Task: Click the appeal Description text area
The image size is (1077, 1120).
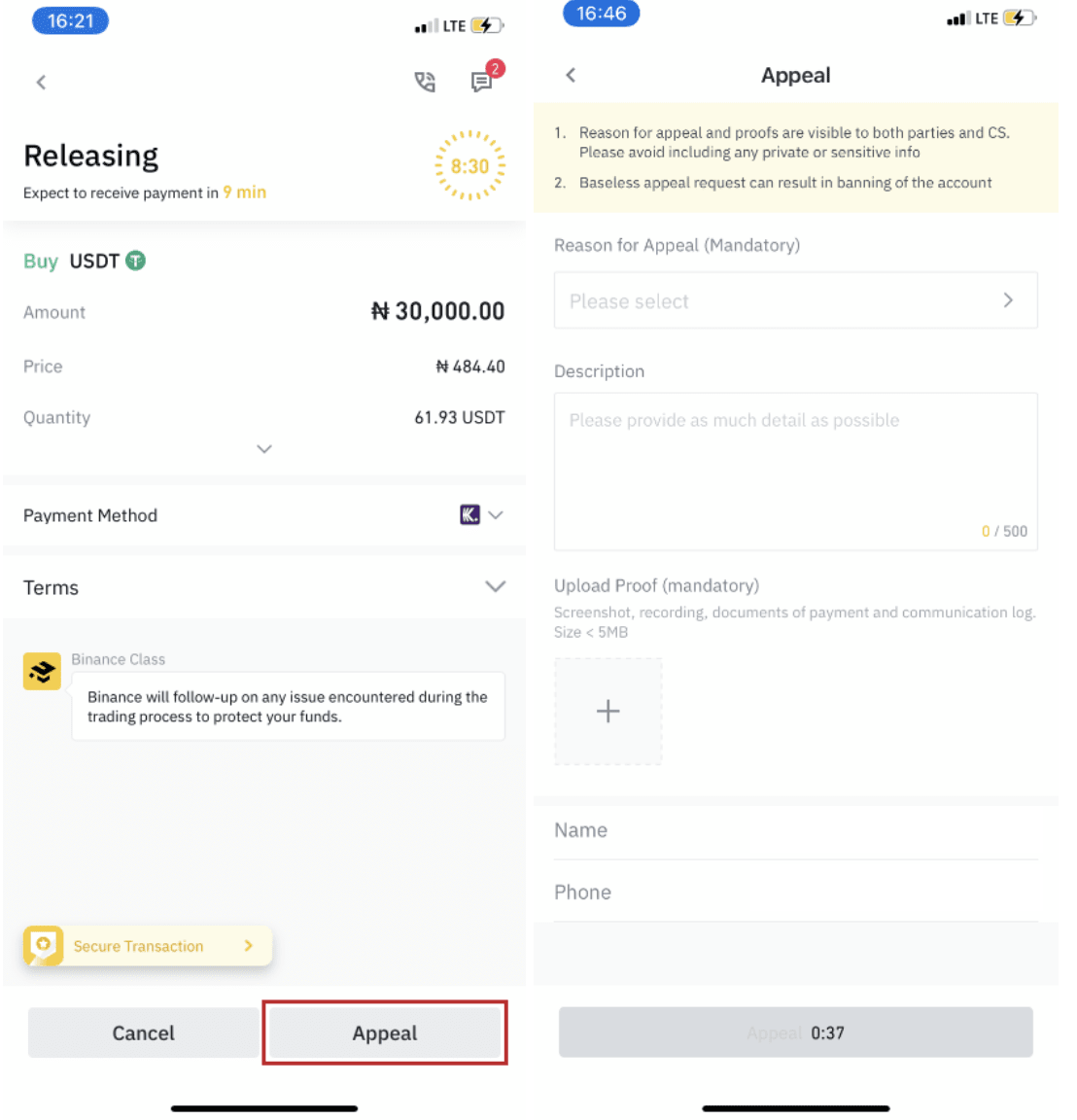Action: (x=795, y=457)
